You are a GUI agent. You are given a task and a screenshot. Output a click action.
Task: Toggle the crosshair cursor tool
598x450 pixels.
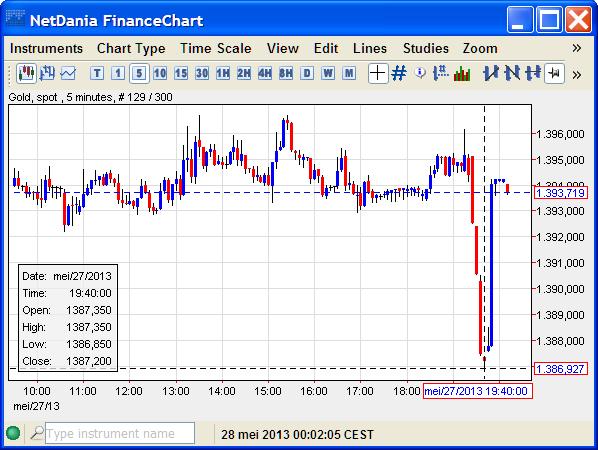pyautogui.click(x=378, y=73)
